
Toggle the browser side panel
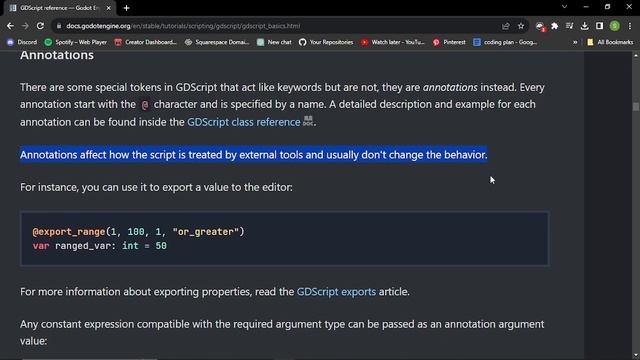tap(599, 26)
